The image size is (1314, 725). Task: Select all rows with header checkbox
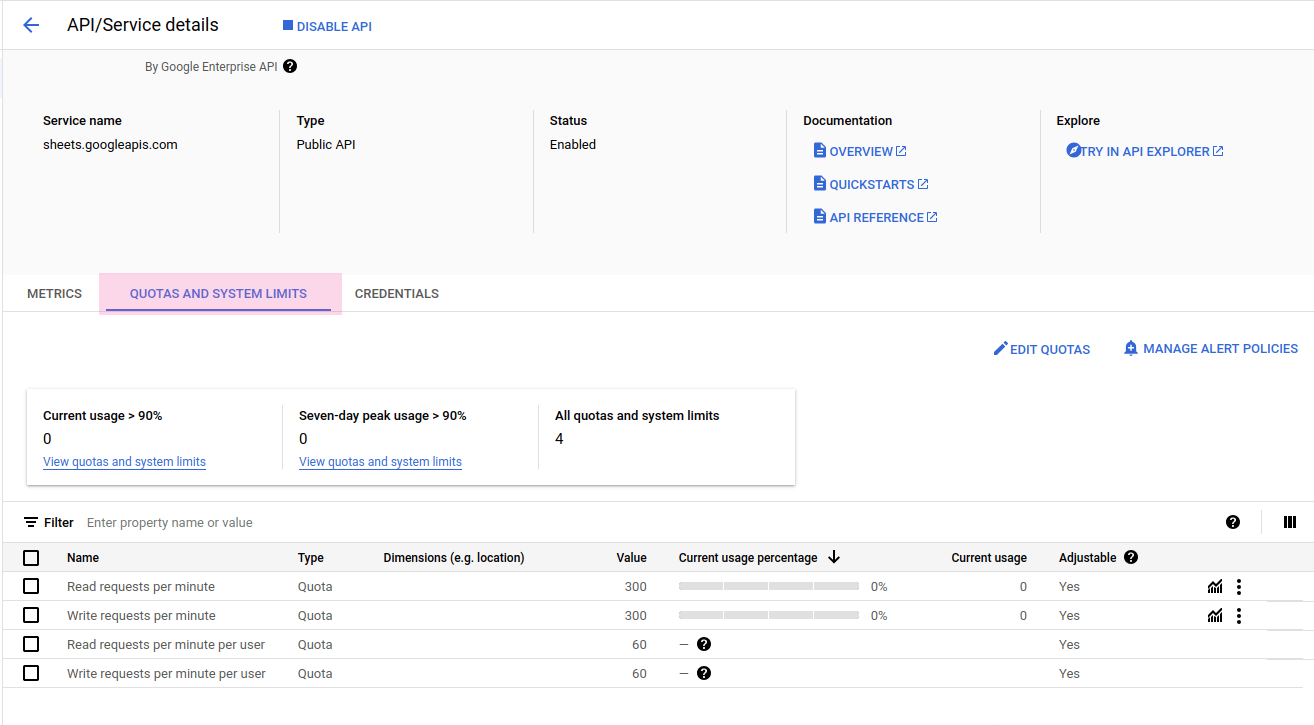pyautogui.click(x=31, y=558)
